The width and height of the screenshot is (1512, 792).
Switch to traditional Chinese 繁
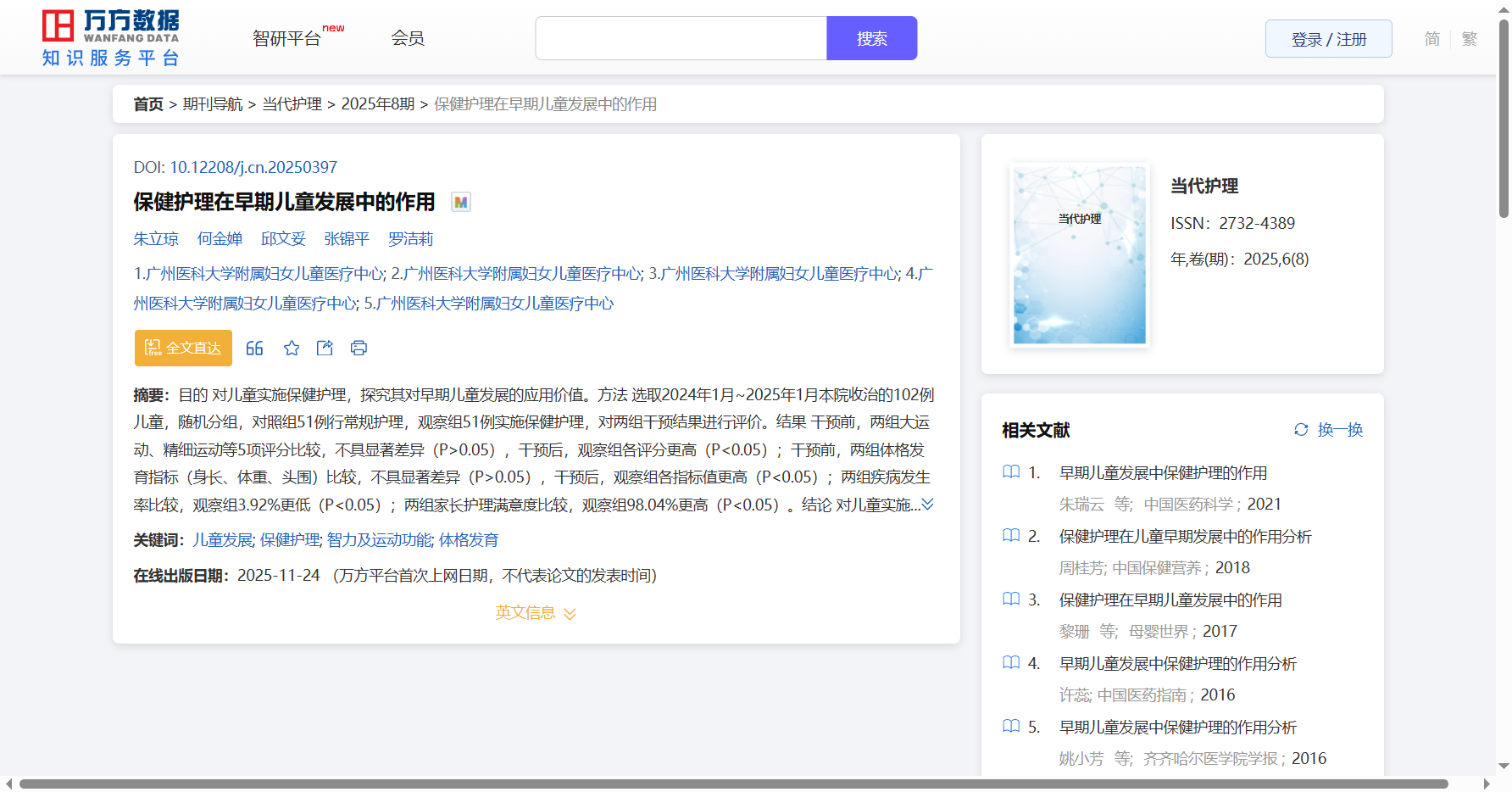pyautogui.click(x=1469, y=39)
